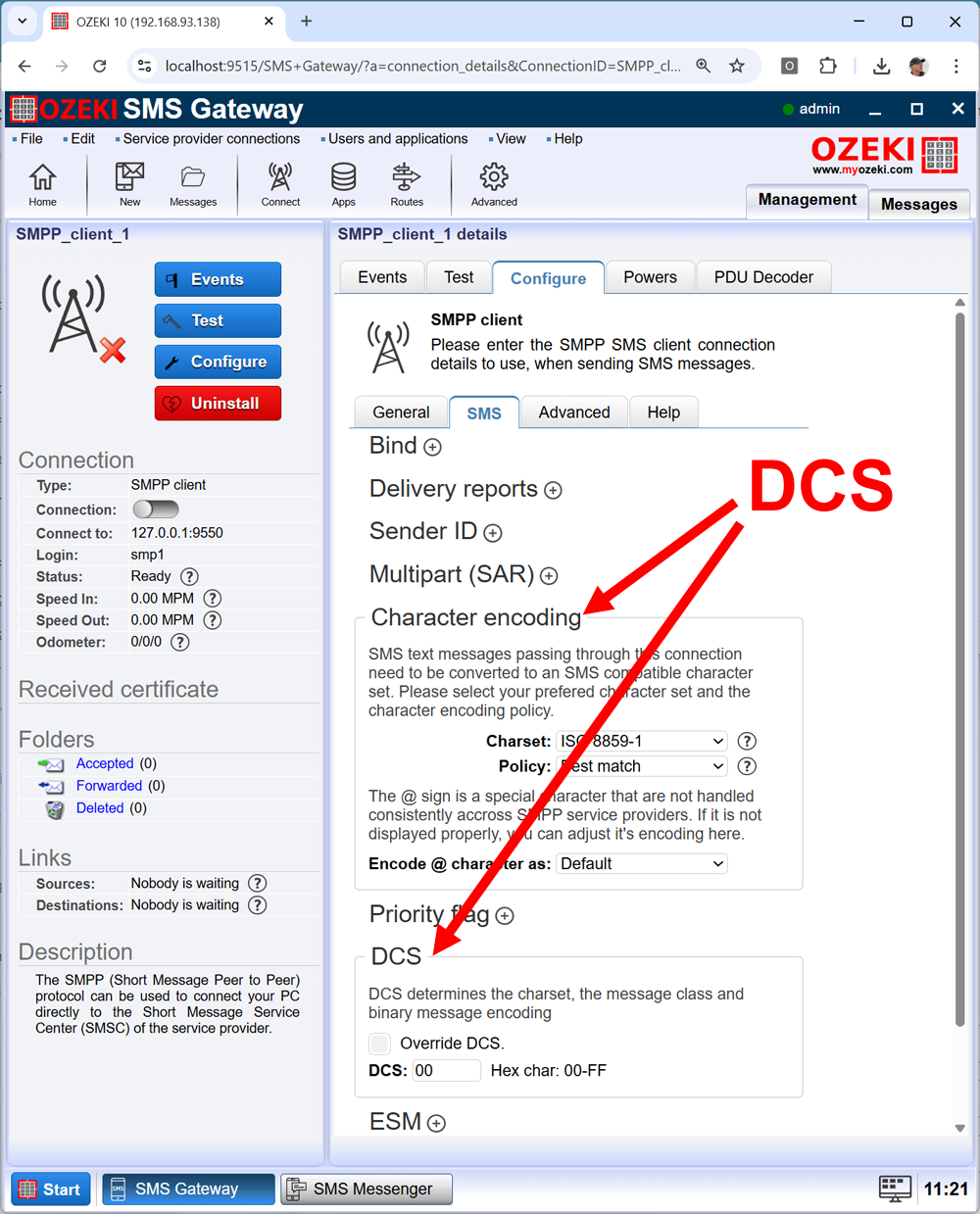Image resolution: width=980 pixels, height=1214 pixels.
Task: Click the SMS Gateway taskbar item
Action: 188,1190
